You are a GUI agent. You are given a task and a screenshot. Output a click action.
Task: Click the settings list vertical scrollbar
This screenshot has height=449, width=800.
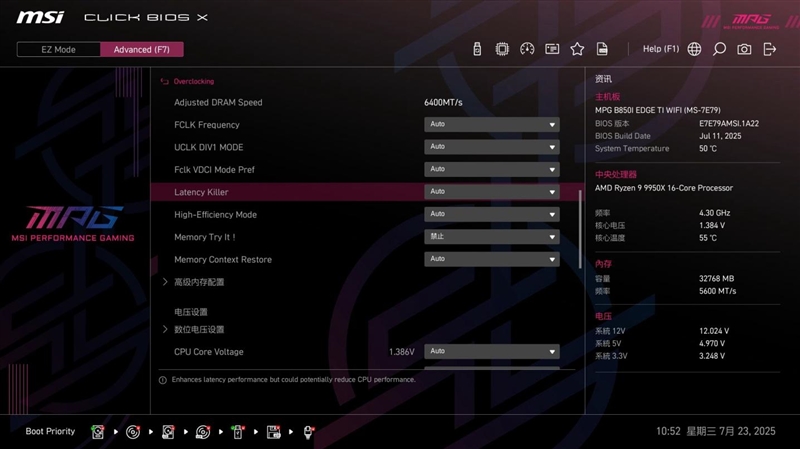(x=580, y=229)
